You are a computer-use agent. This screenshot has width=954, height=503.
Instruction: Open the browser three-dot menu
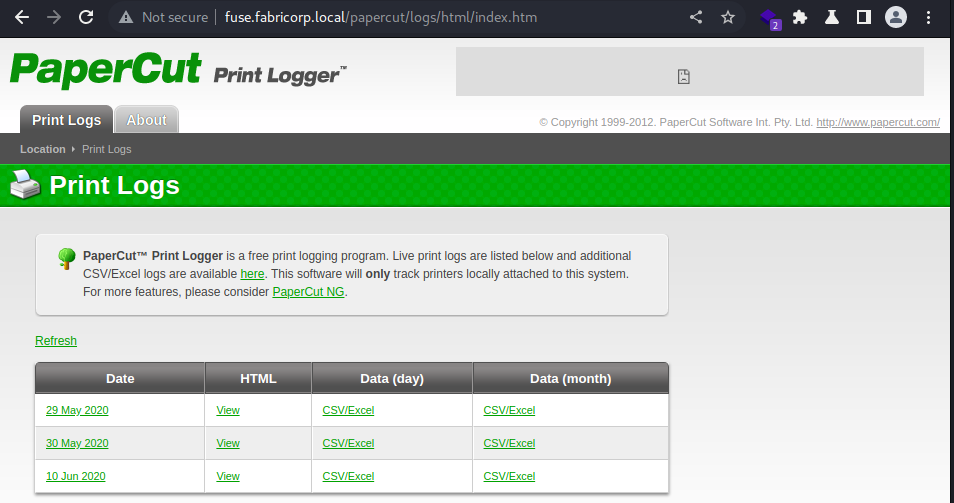[x=928, y=17]
